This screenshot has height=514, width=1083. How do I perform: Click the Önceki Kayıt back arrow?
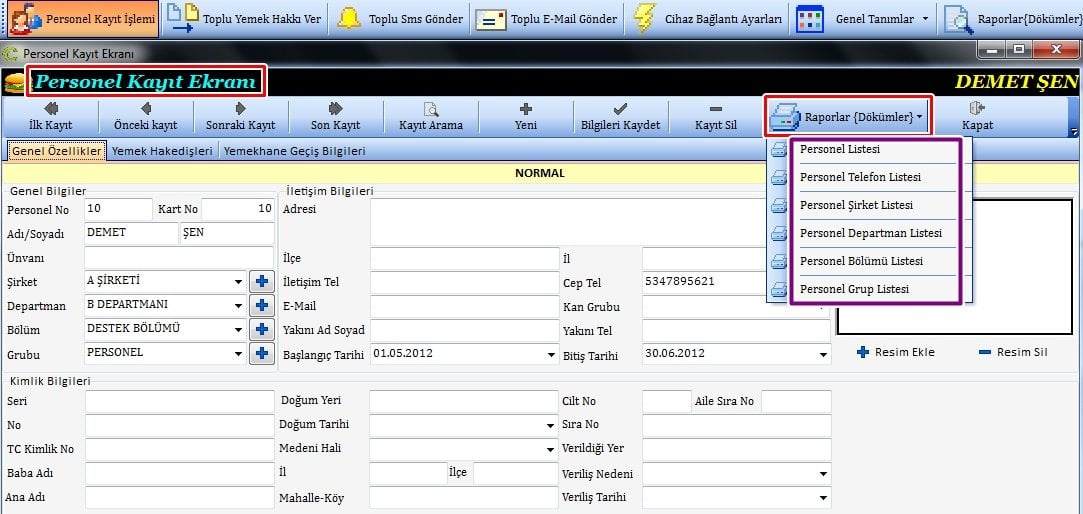[x=145, y=116]
